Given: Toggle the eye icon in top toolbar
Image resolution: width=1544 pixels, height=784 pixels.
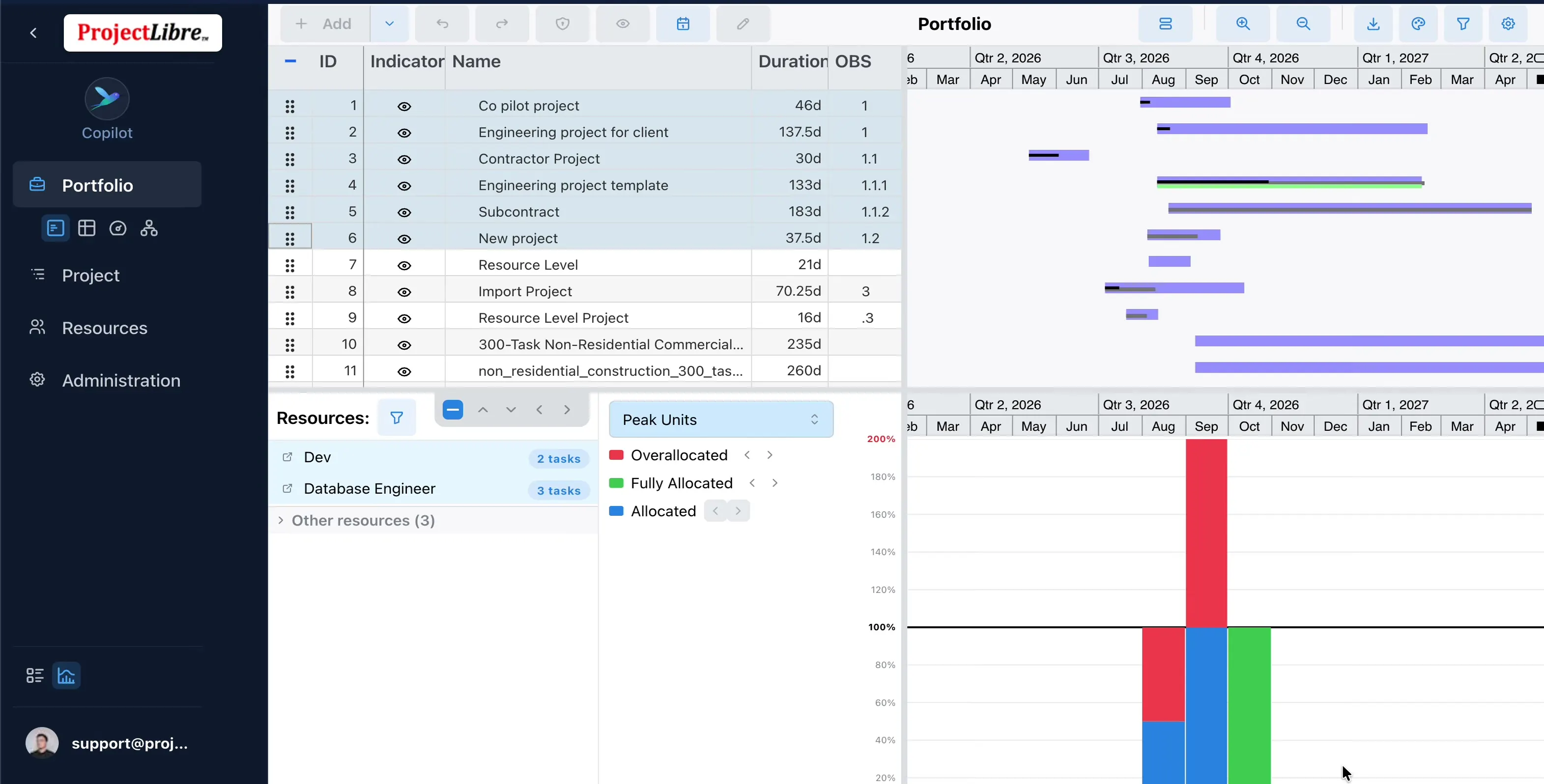Looking at the screenshot, I should tap(623, 24).
